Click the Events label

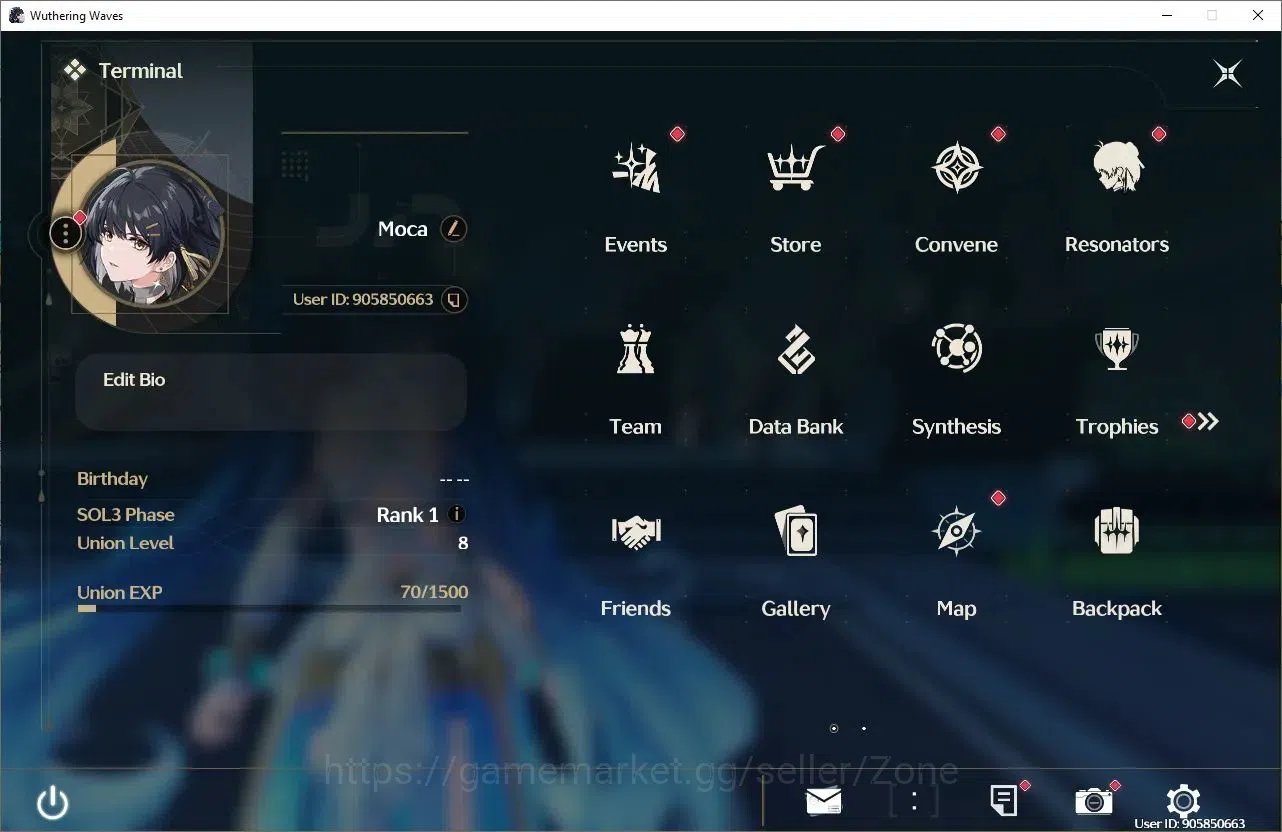(636, 244)
